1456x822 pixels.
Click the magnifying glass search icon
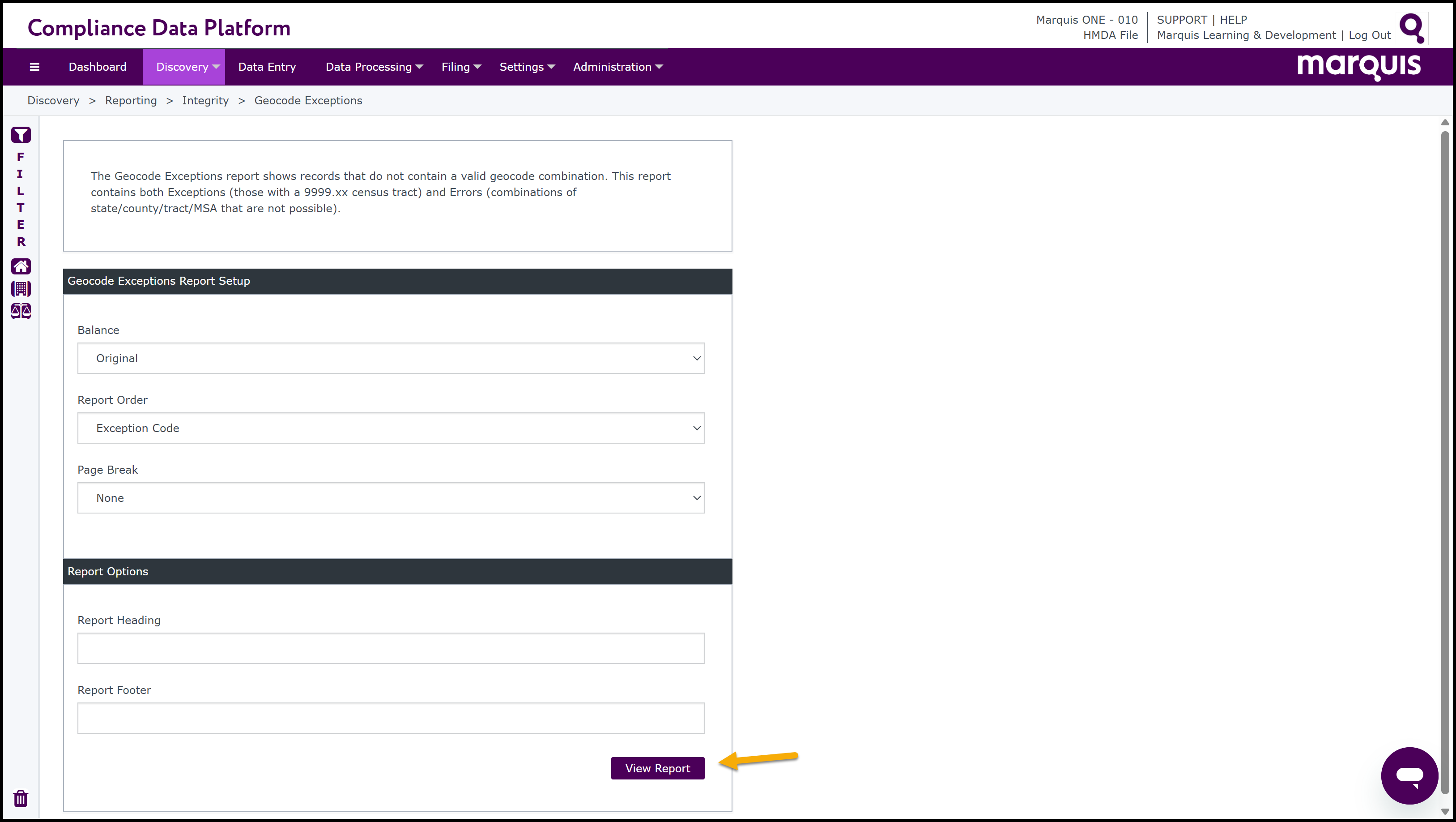(x=1411, y=27)
